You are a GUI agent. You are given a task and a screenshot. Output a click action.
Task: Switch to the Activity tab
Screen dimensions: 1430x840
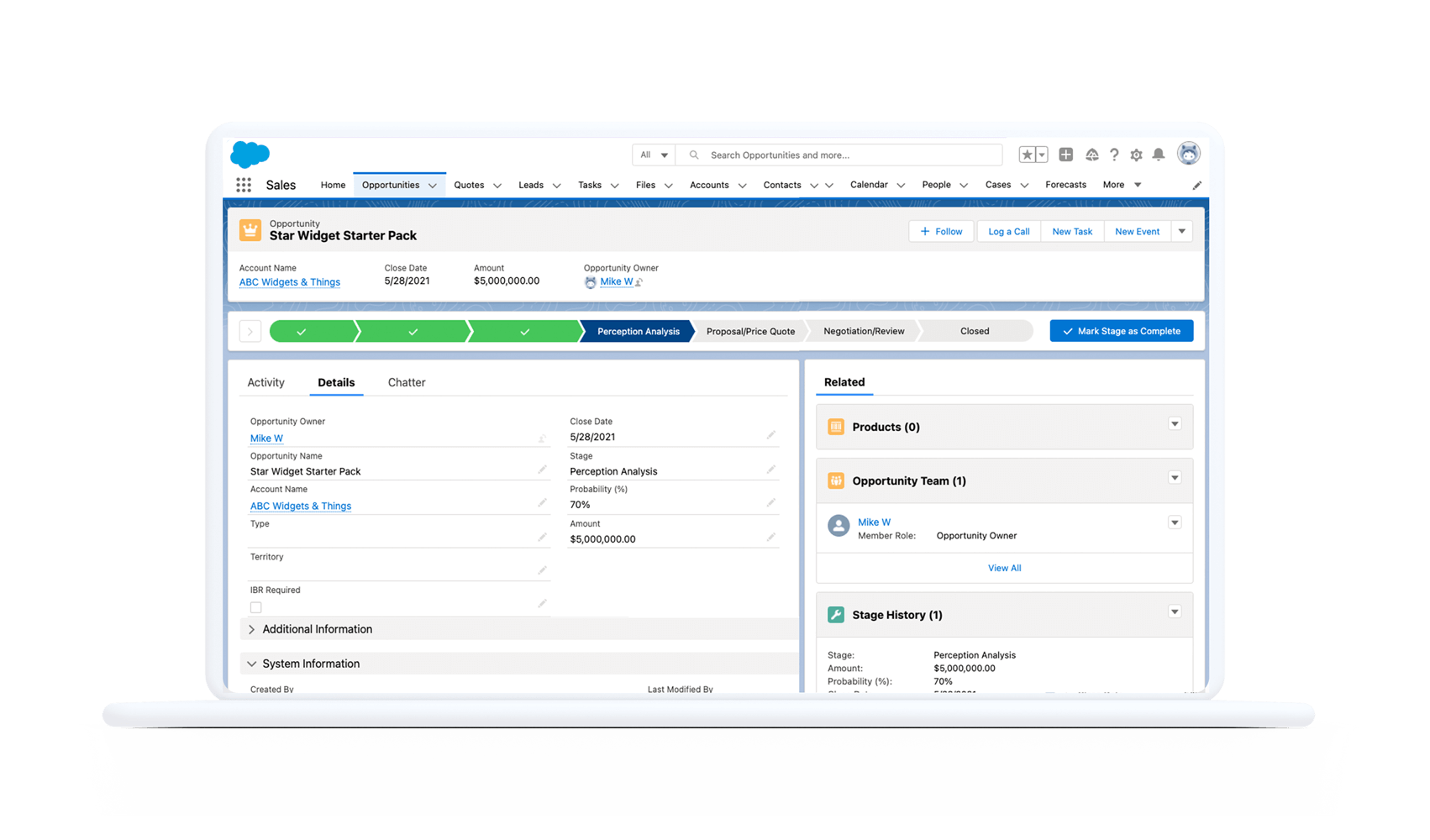click(x=265, y=382)
